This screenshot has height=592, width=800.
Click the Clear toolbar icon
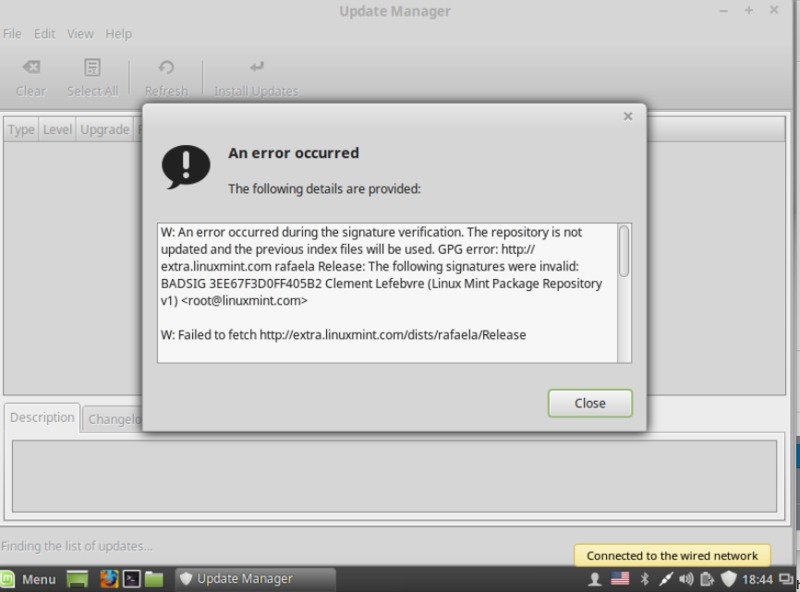click(31, 77)
